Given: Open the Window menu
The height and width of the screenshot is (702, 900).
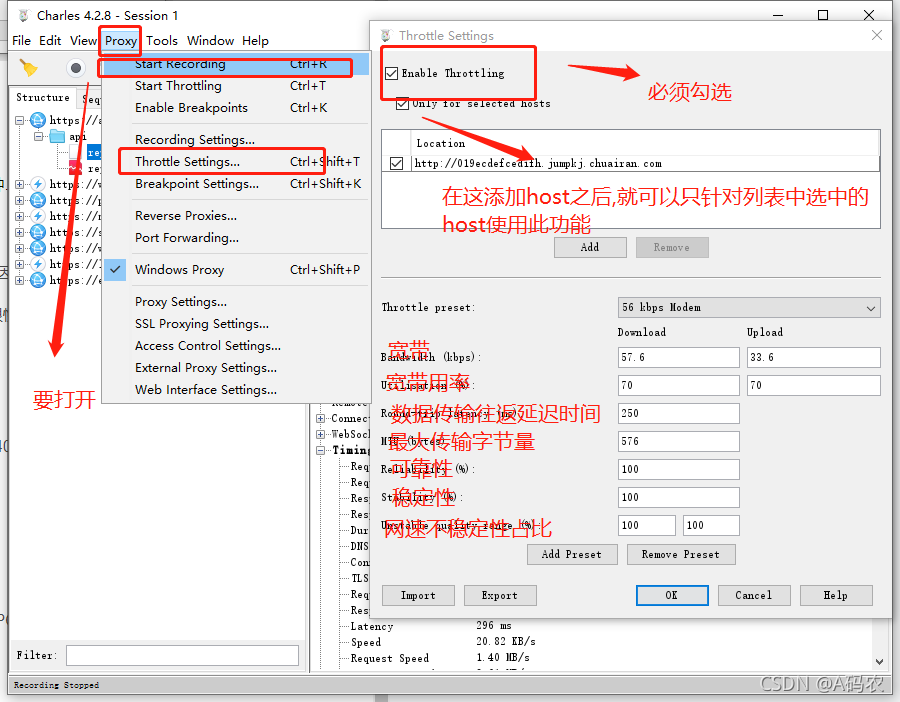Looking at the screenshot, I should click(x=210, y=41).
